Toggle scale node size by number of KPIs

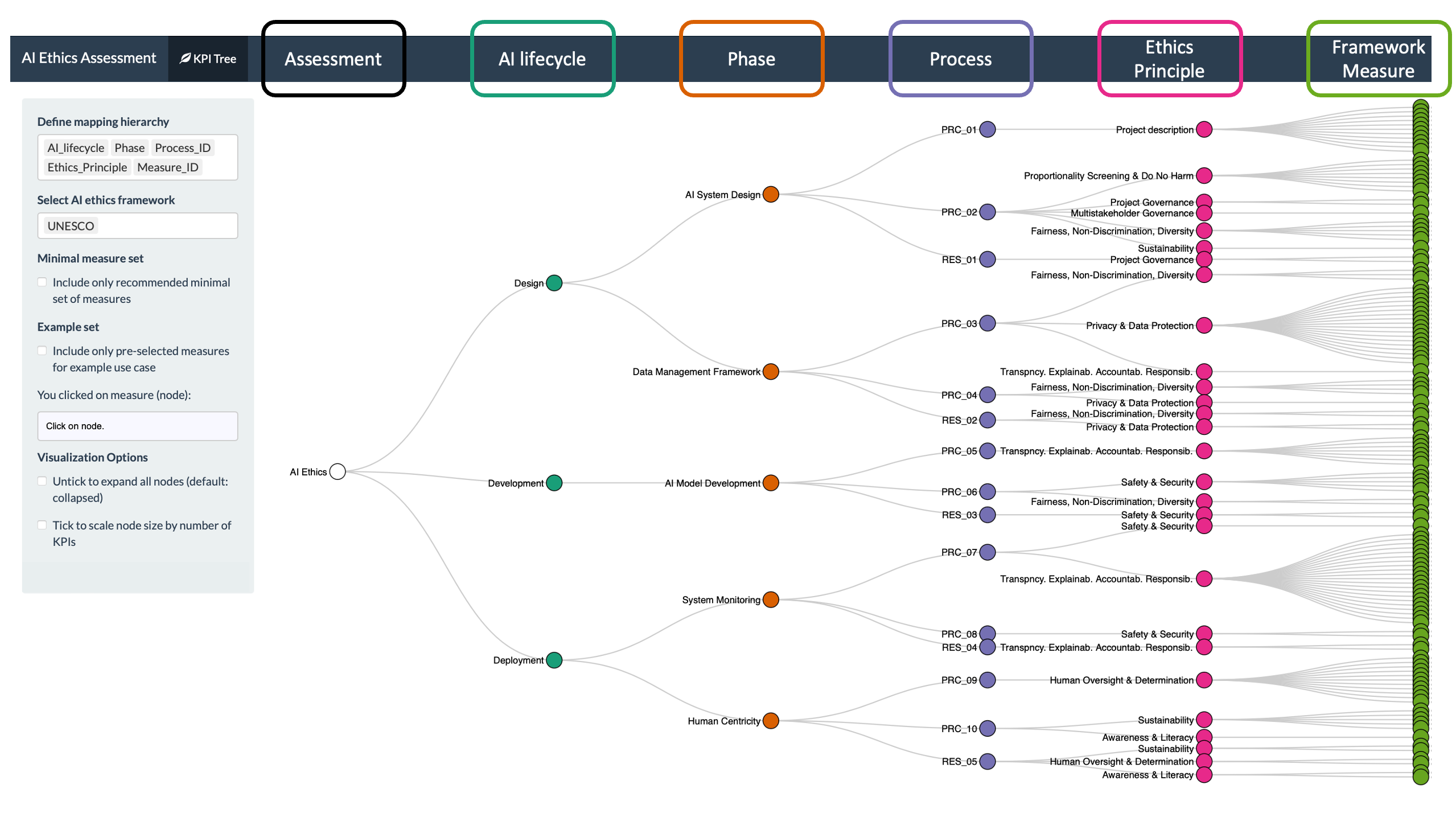click(x=42, y=525)
